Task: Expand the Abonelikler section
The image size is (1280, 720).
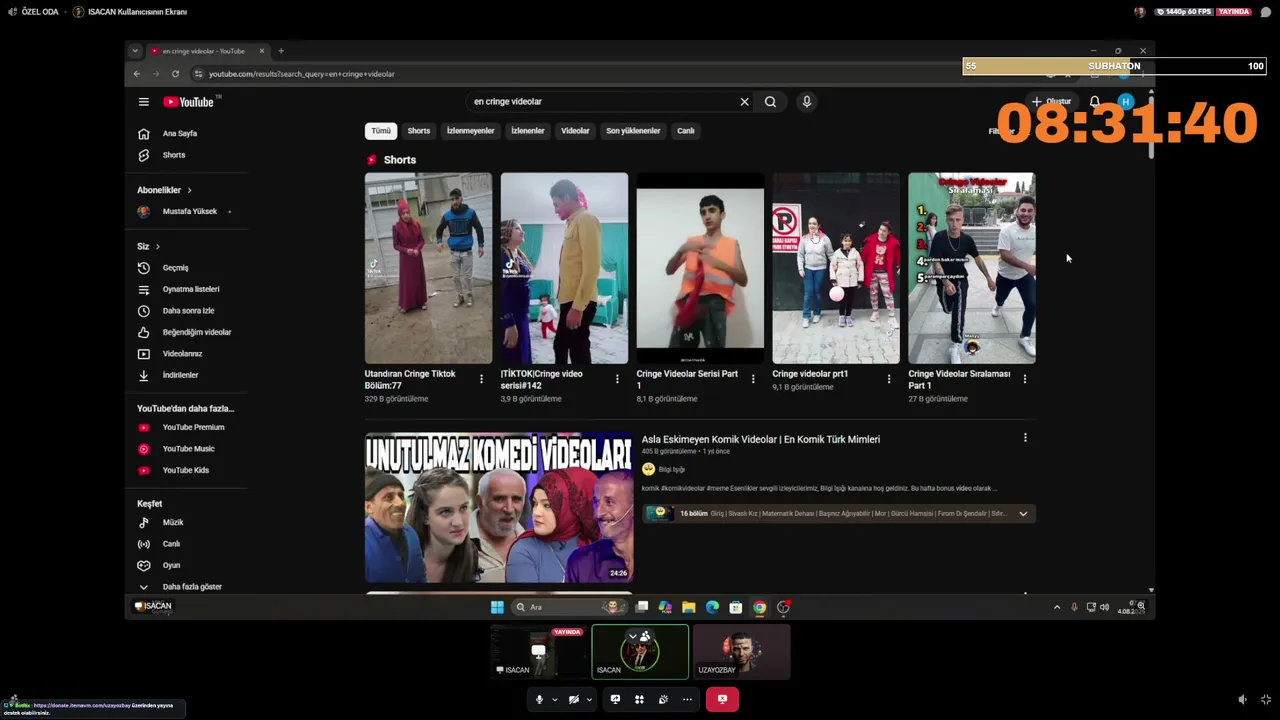Action: pyautogui.click(x=164, y=190)
